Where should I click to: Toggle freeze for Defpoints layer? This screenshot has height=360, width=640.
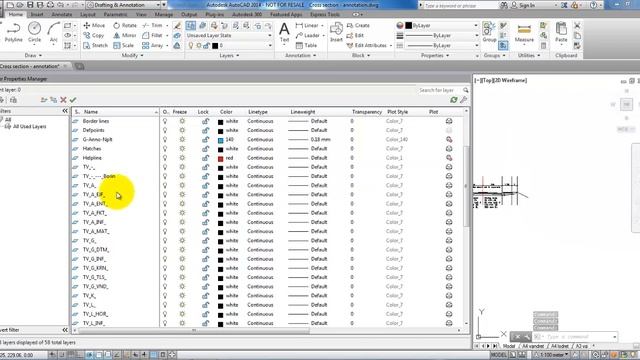[x=182, y=130]
